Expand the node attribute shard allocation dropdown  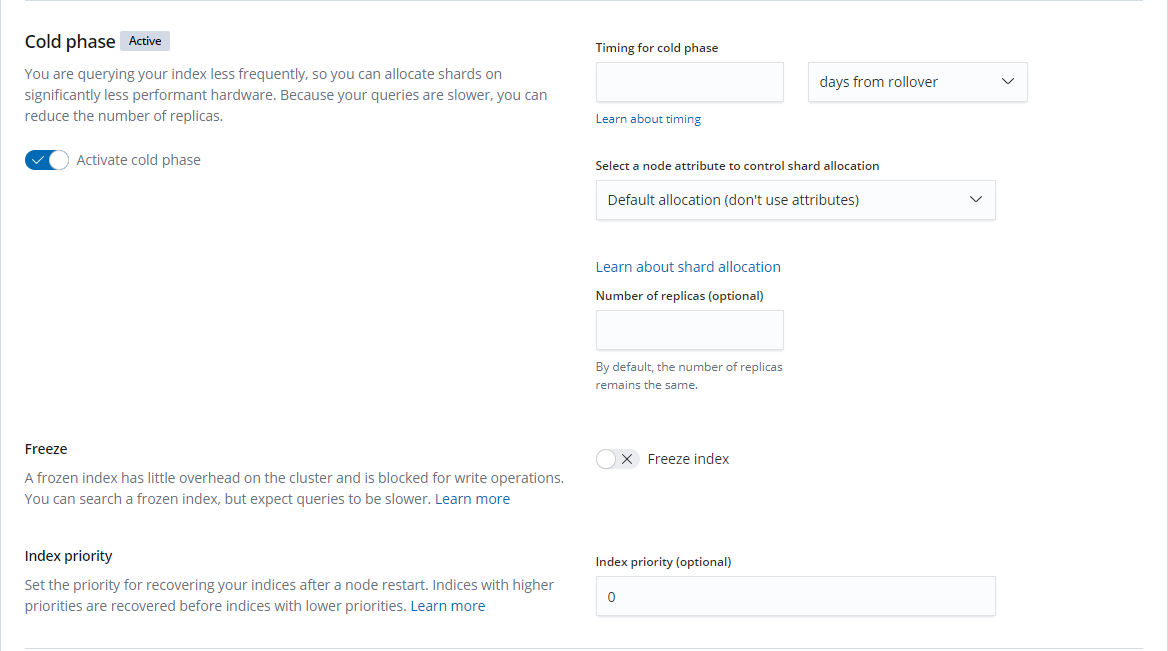click(x=795, y=200)
